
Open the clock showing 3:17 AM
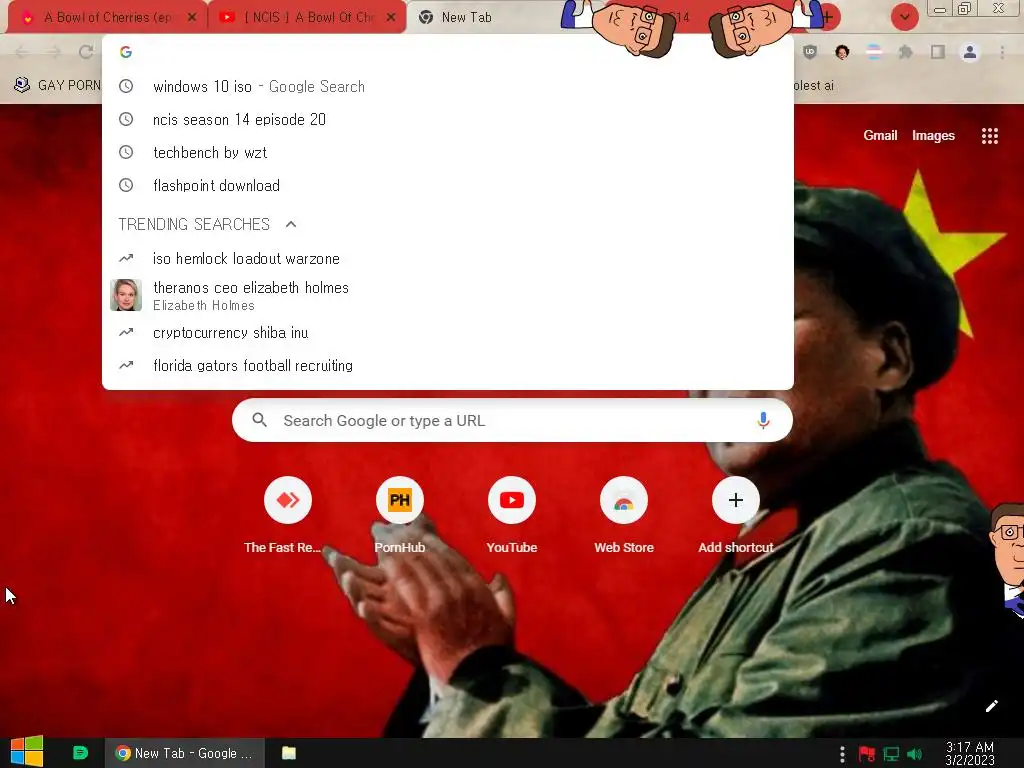[969, 754]
